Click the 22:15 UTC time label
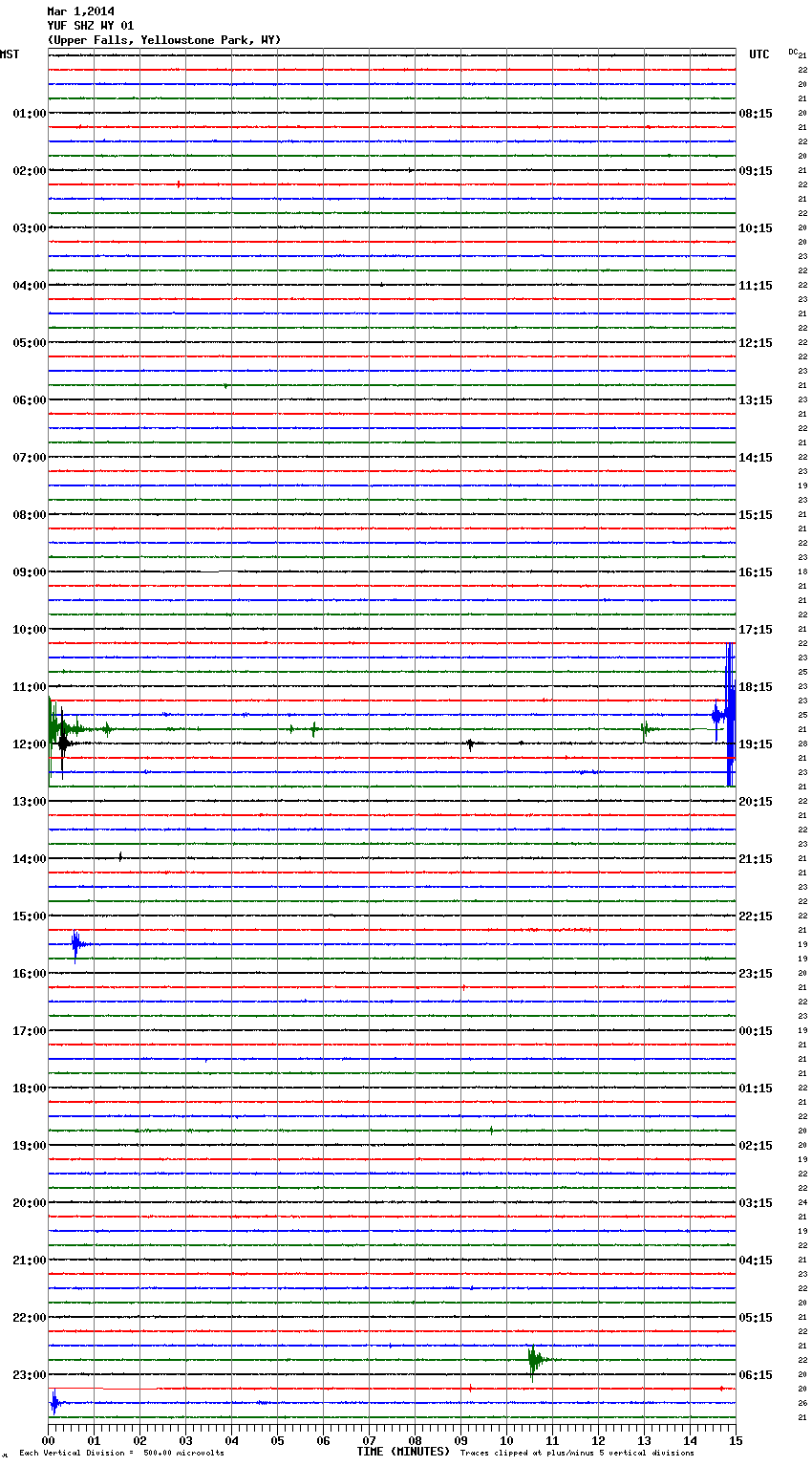Viewport: 812px width, 1466px height. [x=756, y=916]
